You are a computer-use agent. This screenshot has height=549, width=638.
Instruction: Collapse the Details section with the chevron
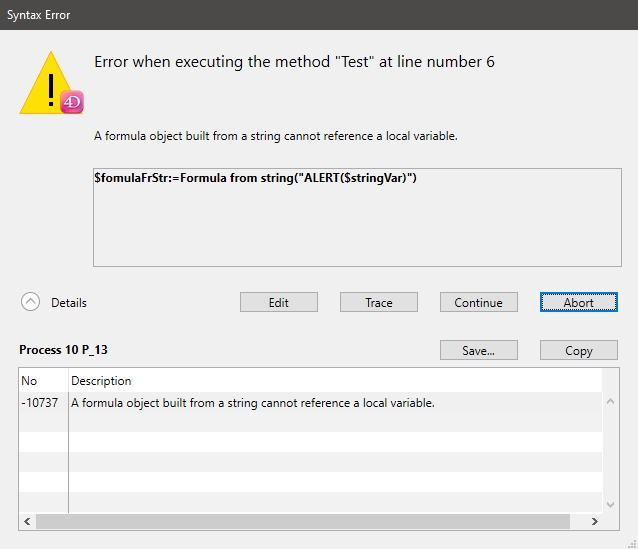[31, 302]
